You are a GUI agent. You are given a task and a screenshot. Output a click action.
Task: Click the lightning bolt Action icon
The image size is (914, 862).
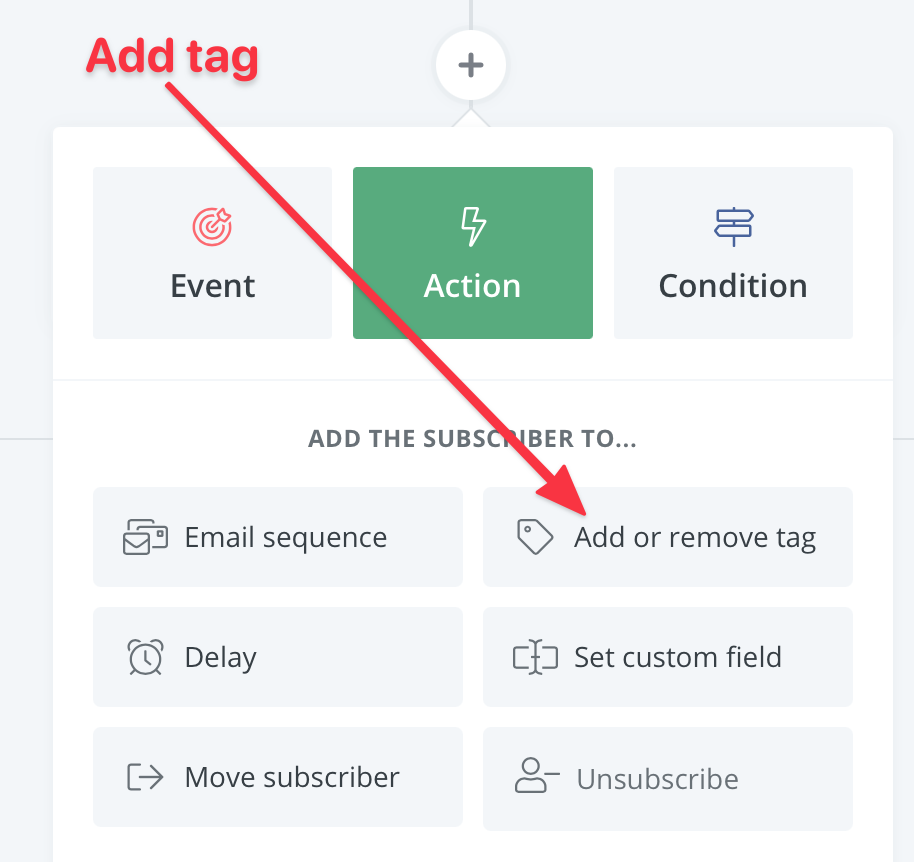click(472, 227)
